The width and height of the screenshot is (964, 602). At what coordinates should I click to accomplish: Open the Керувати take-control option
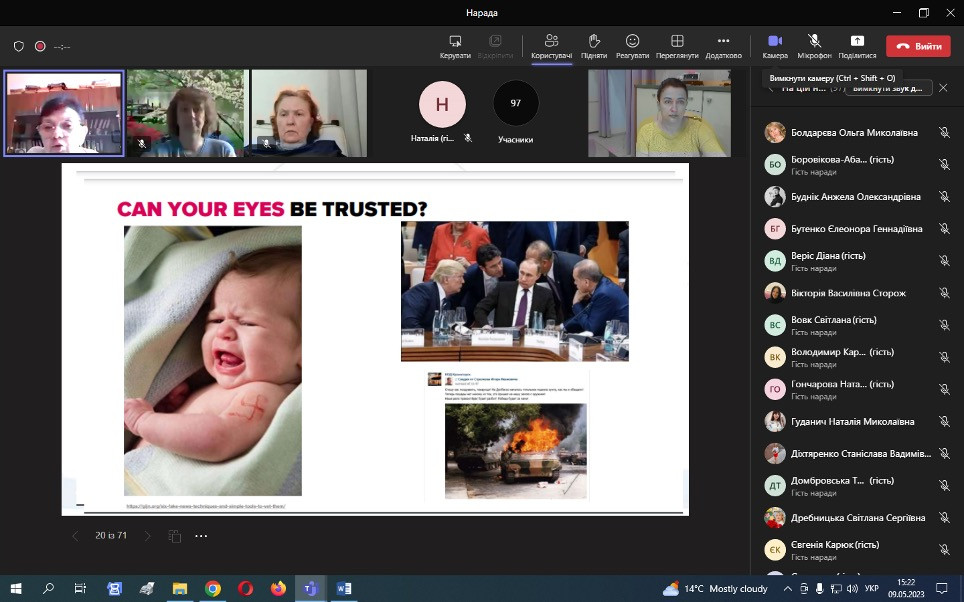tap(455, 46)
